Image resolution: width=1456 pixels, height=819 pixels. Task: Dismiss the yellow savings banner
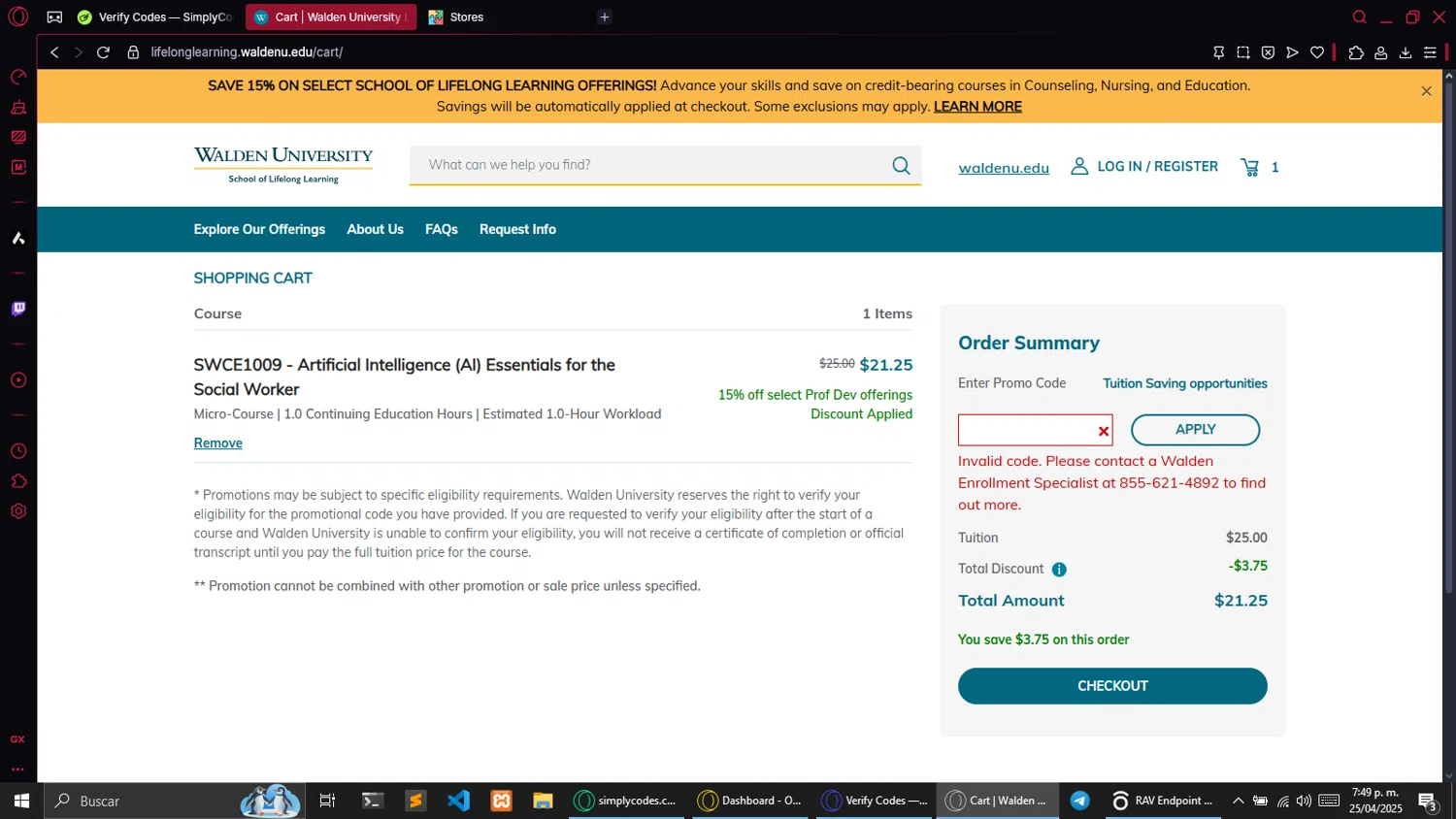(x=1426, y=91)
